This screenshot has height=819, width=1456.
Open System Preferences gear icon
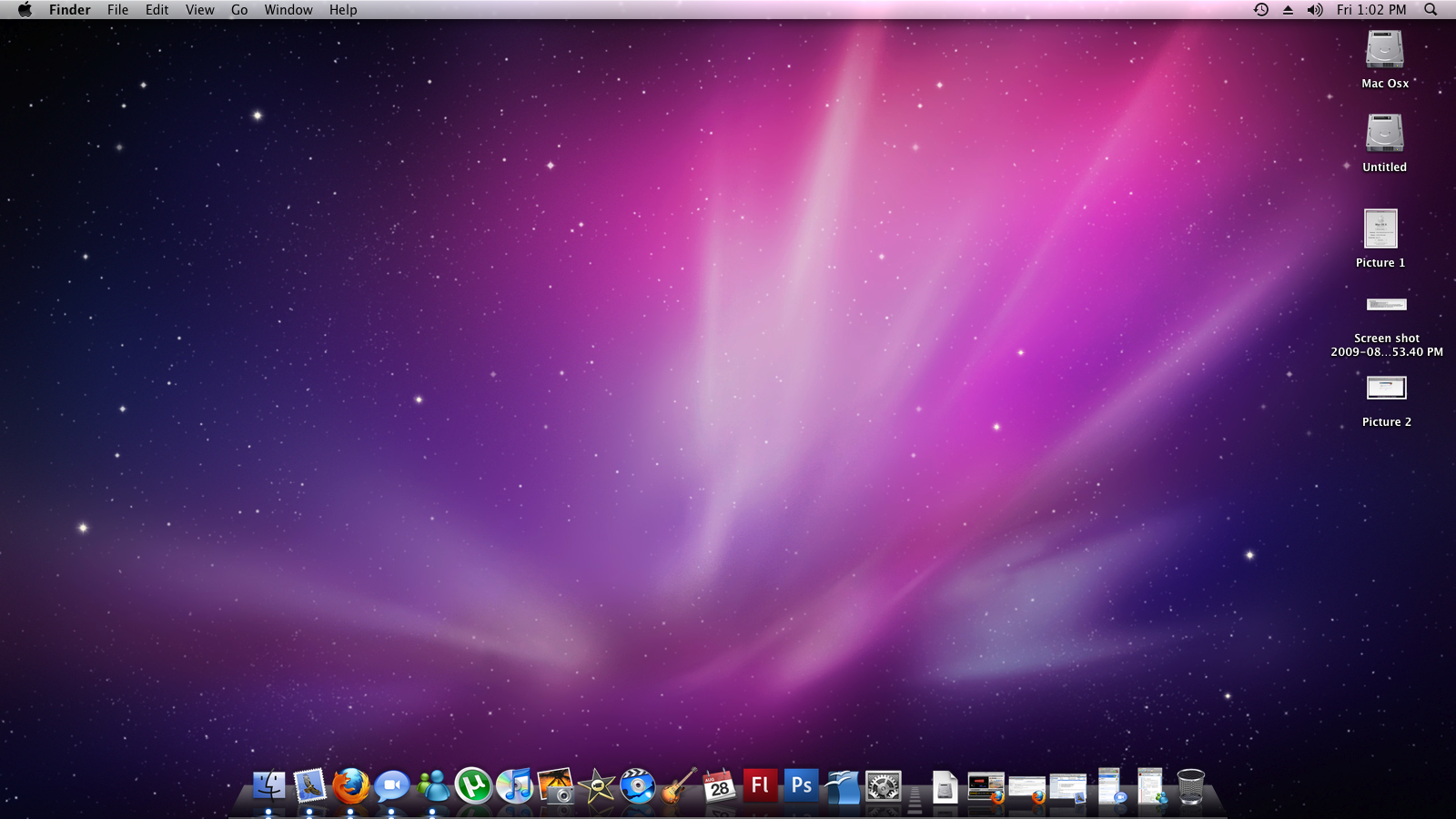884,786
